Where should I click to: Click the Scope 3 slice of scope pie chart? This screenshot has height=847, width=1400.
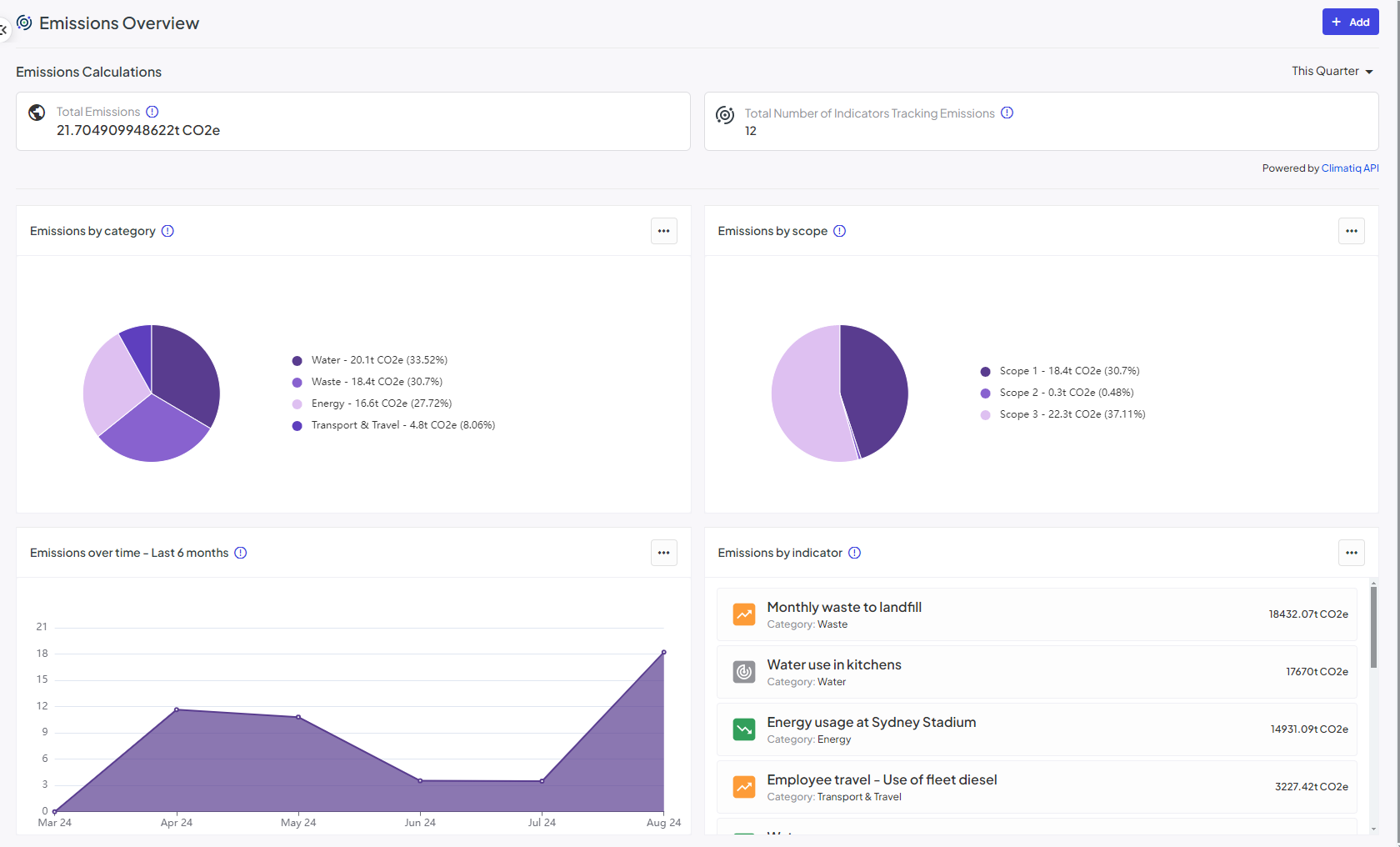[x=804, y=393]
